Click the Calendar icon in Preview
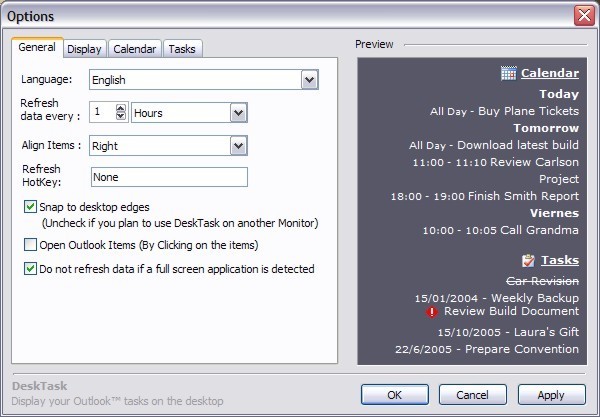 tap(509, 73)
